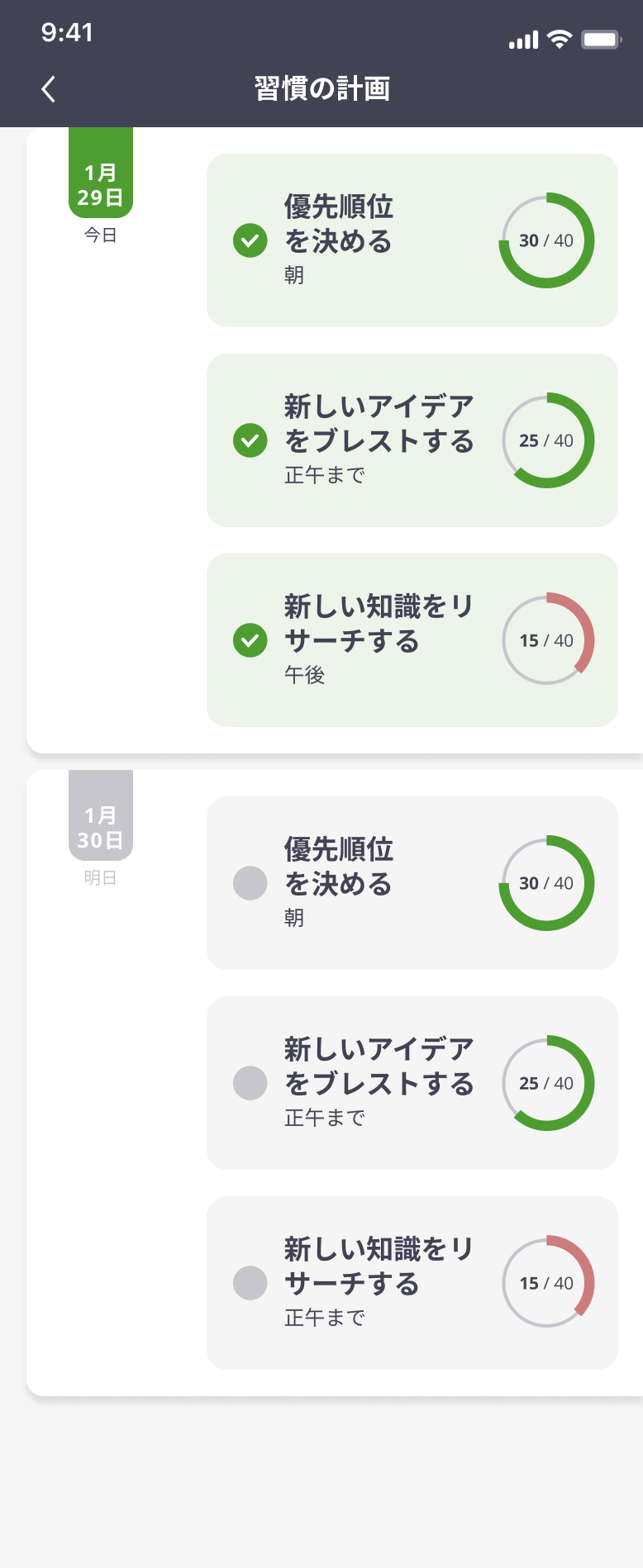Tap today's 25 / 40 progress ring
Viewport: 643px width, 1568px height.
[x=546, y=440]
